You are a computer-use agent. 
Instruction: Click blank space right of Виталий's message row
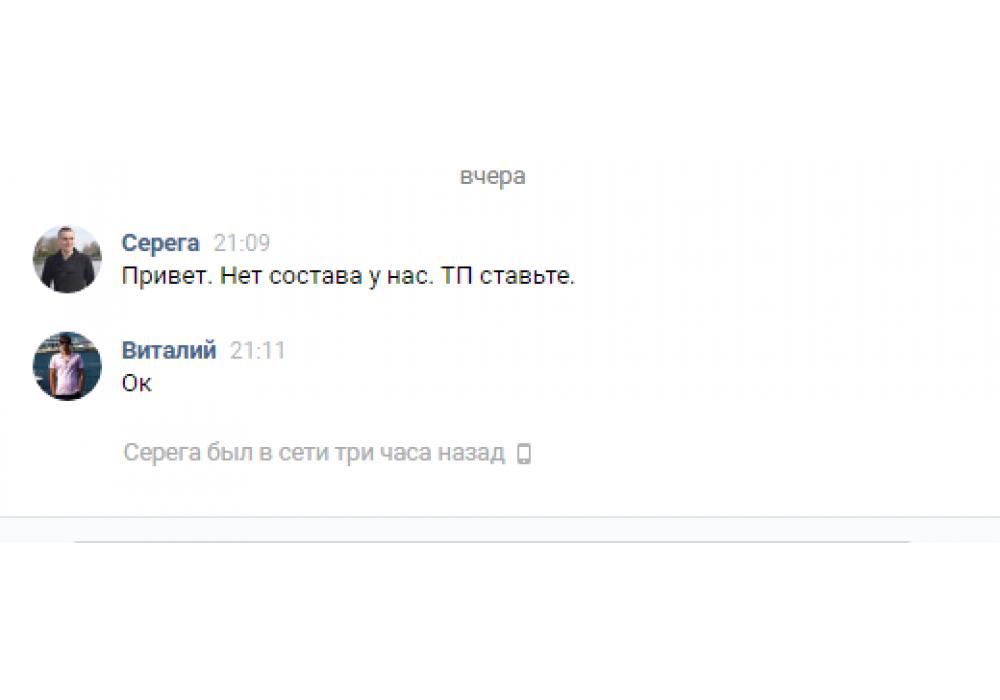point(638,368)
